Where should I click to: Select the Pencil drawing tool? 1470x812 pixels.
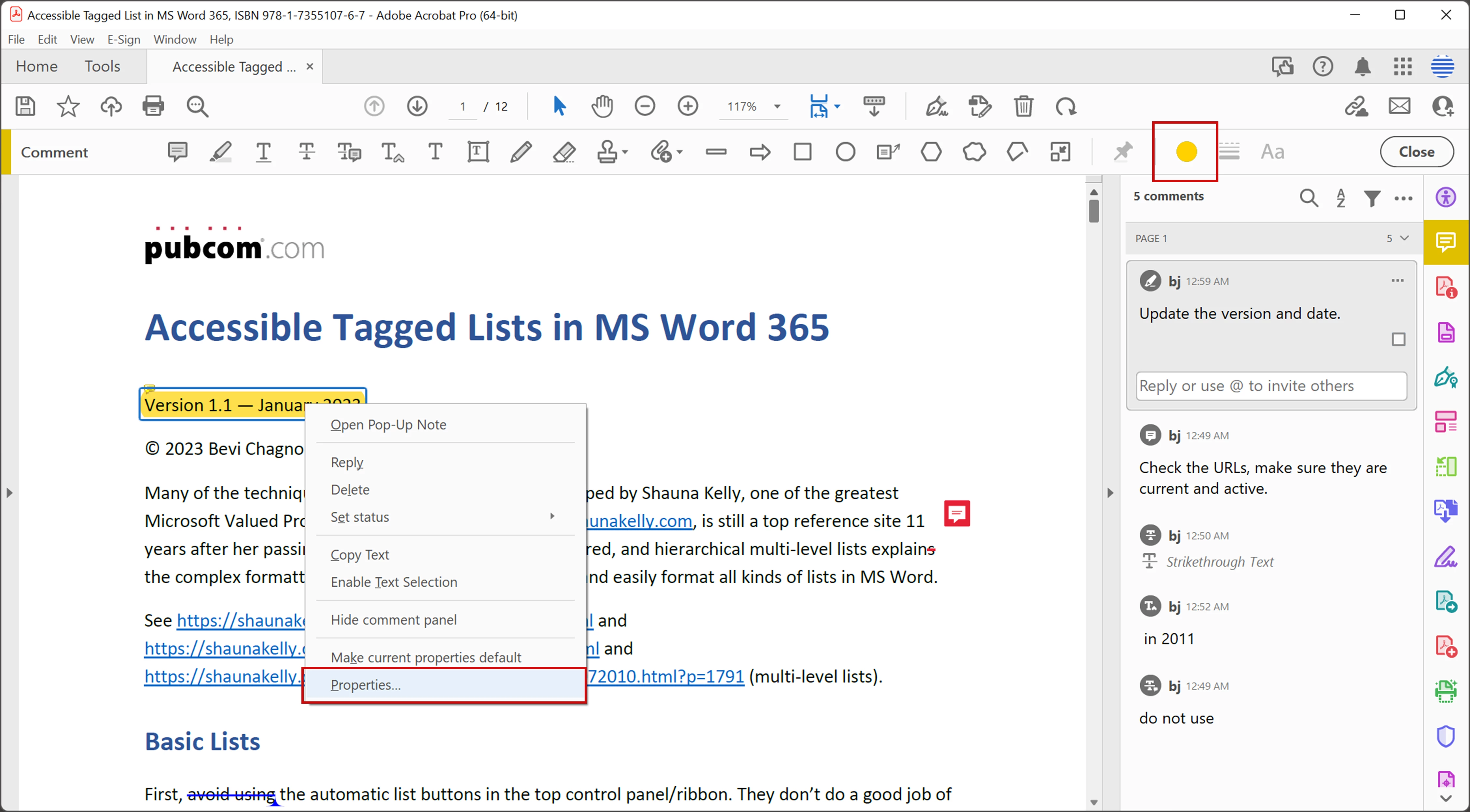pyautogui.click(x=521, y=152)
